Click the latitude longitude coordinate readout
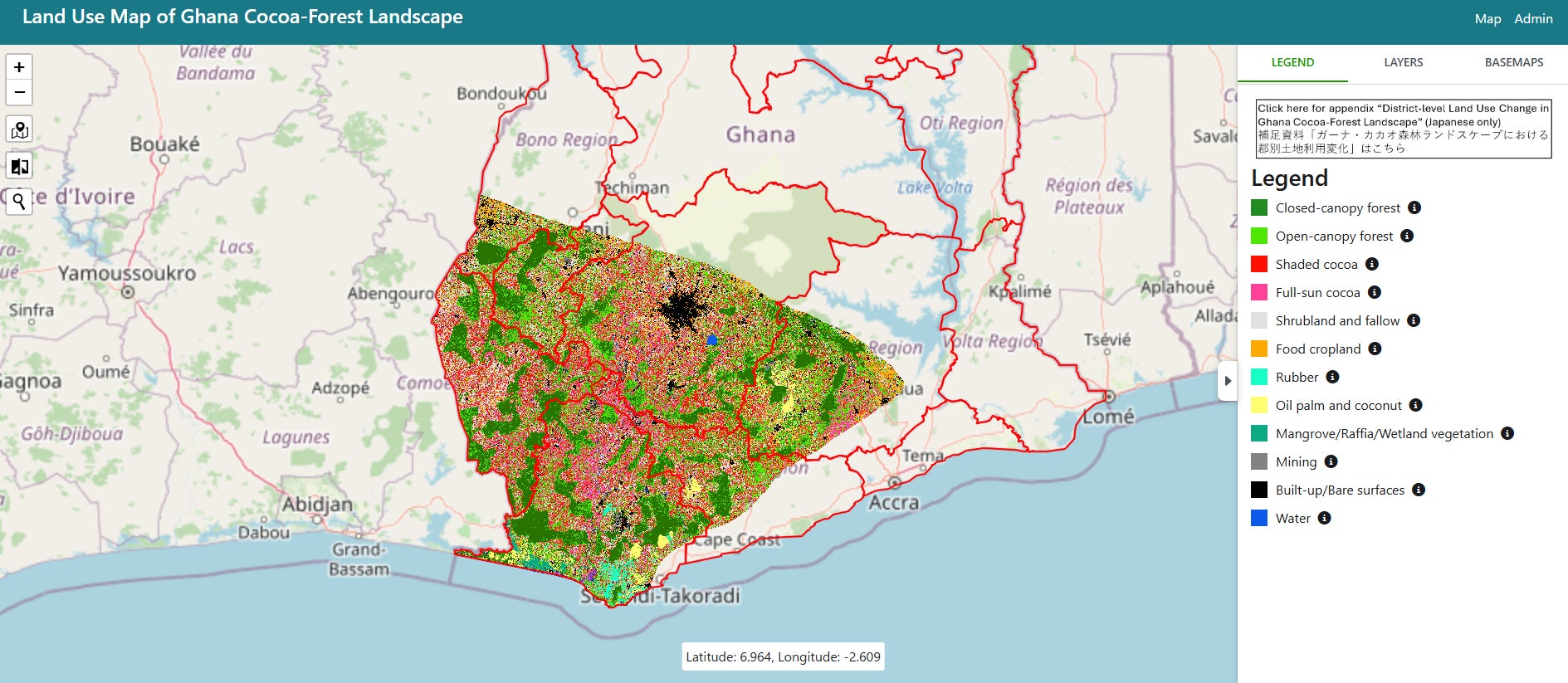1568x683 pixels. coord(783,656)
